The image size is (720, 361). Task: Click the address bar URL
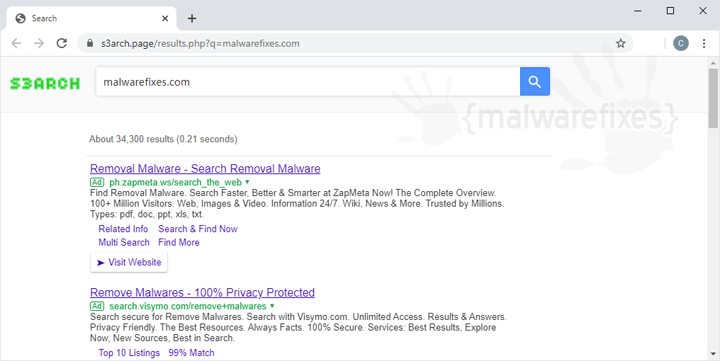pyautogui.click(x=200, y=44)
